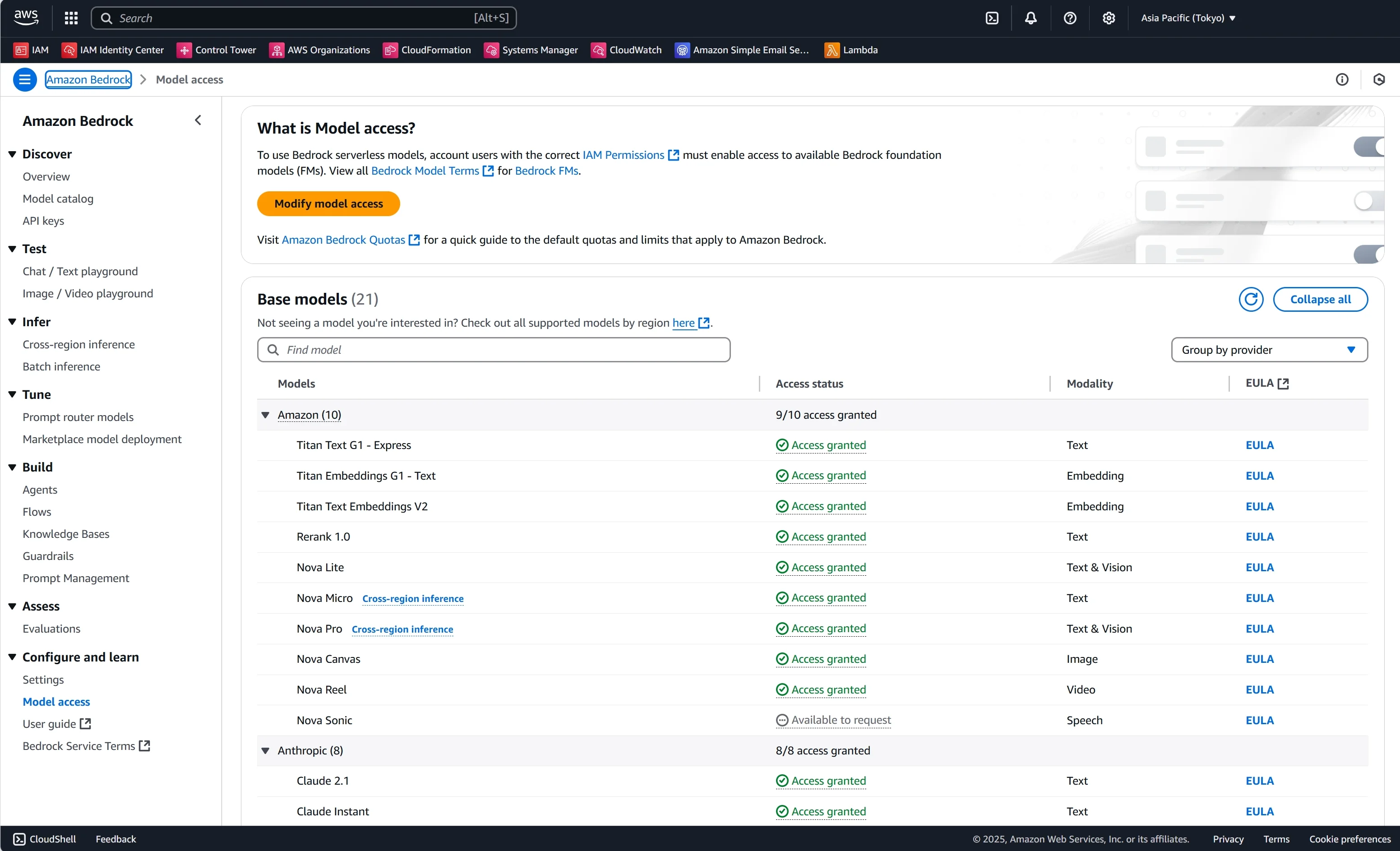This screenshot has width=1400, height=851.
Task: Open the Systems Manager shortcut
Action: coord(531,50)
